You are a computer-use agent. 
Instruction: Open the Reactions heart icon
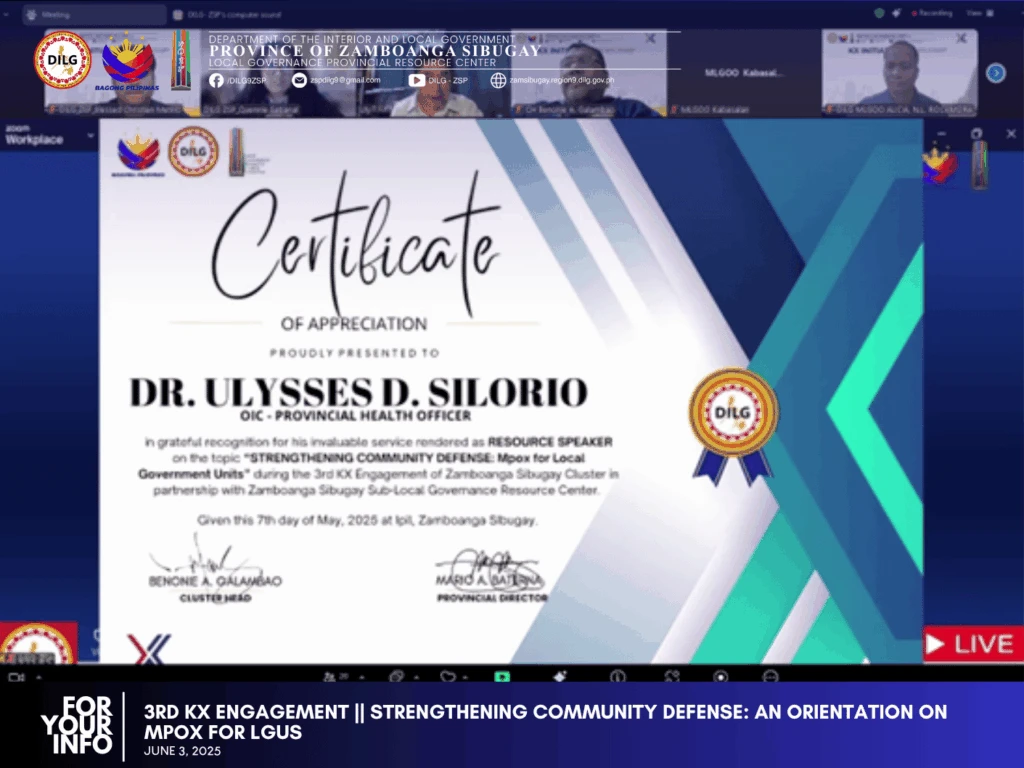point(448,677)
